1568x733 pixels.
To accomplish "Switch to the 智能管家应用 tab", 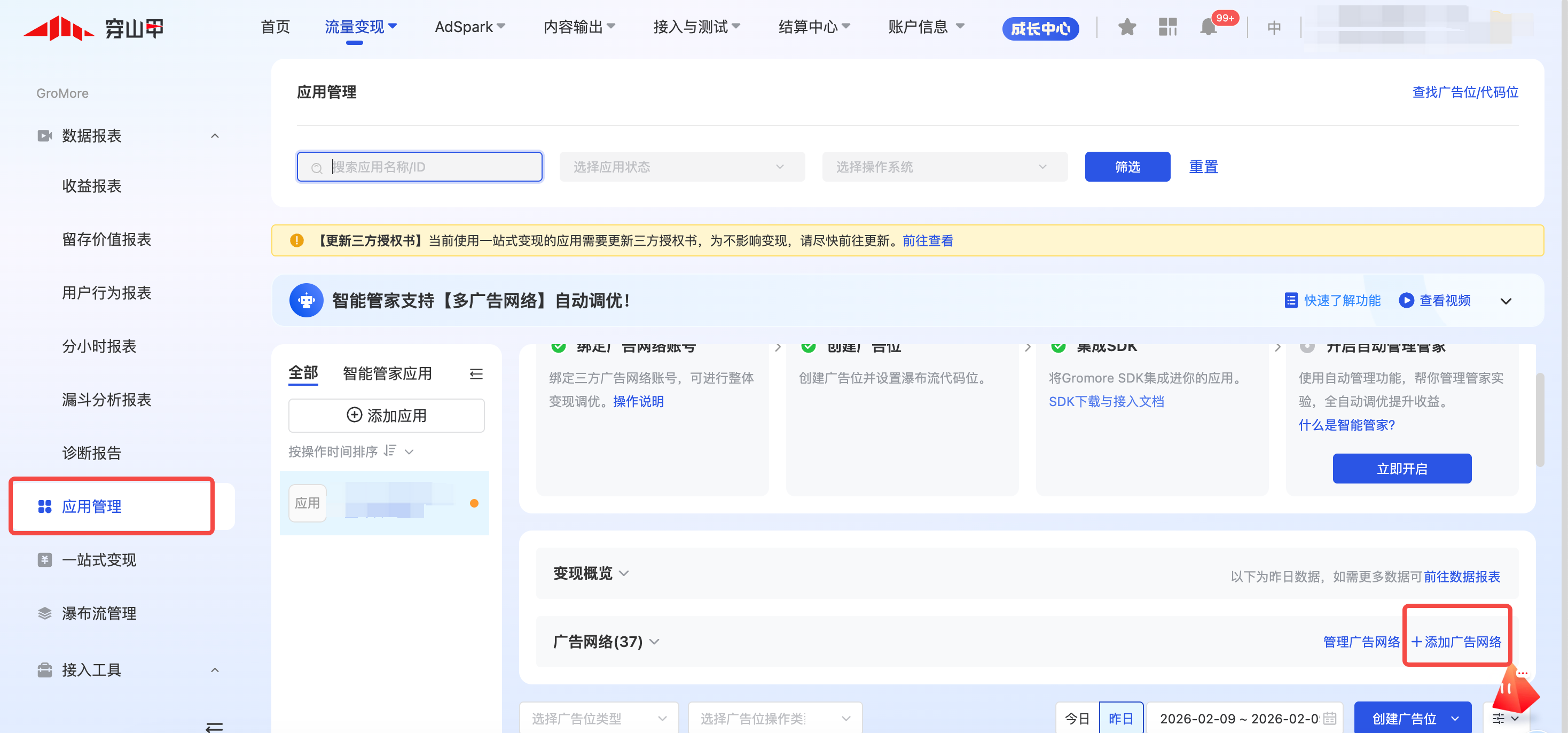I will [387, 373].
